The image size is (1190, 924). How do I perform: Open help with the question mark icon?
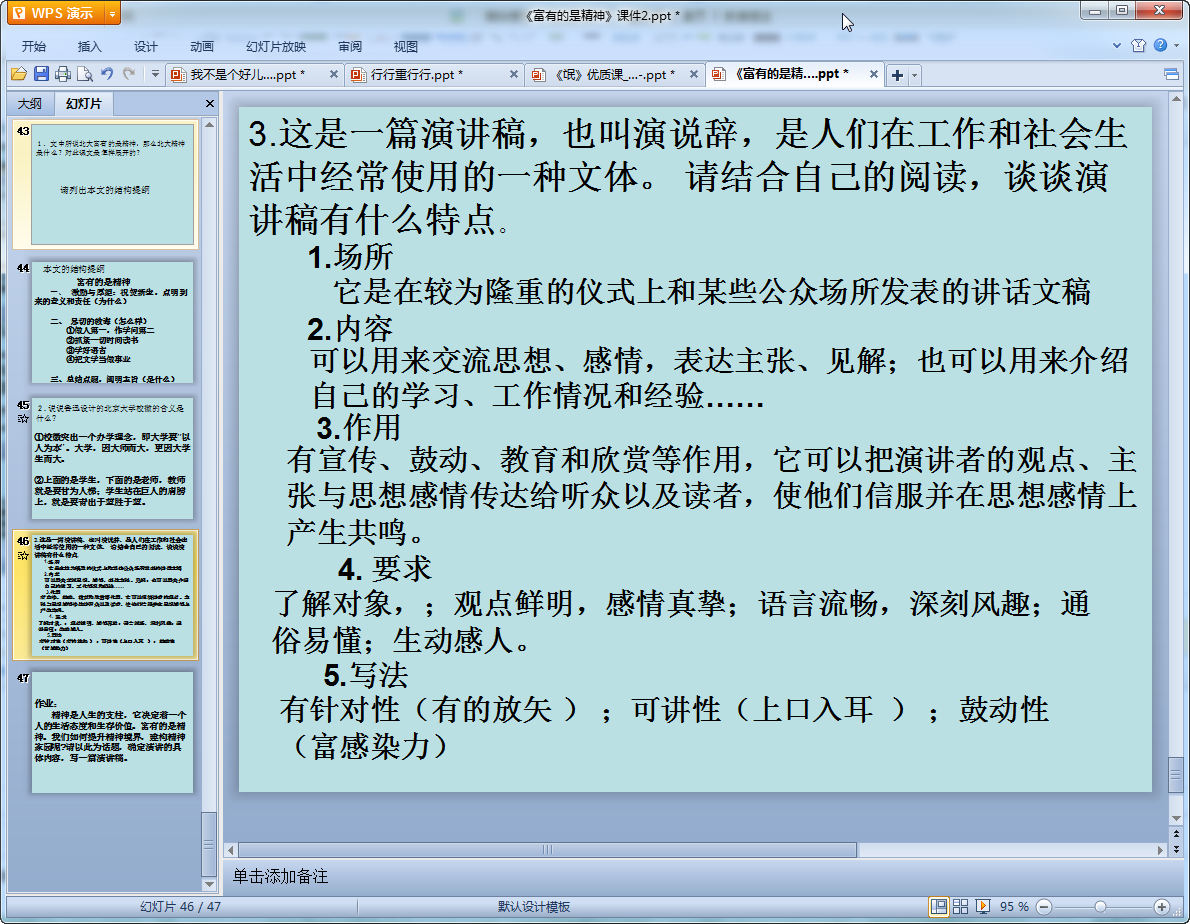tap(1160, 45)
